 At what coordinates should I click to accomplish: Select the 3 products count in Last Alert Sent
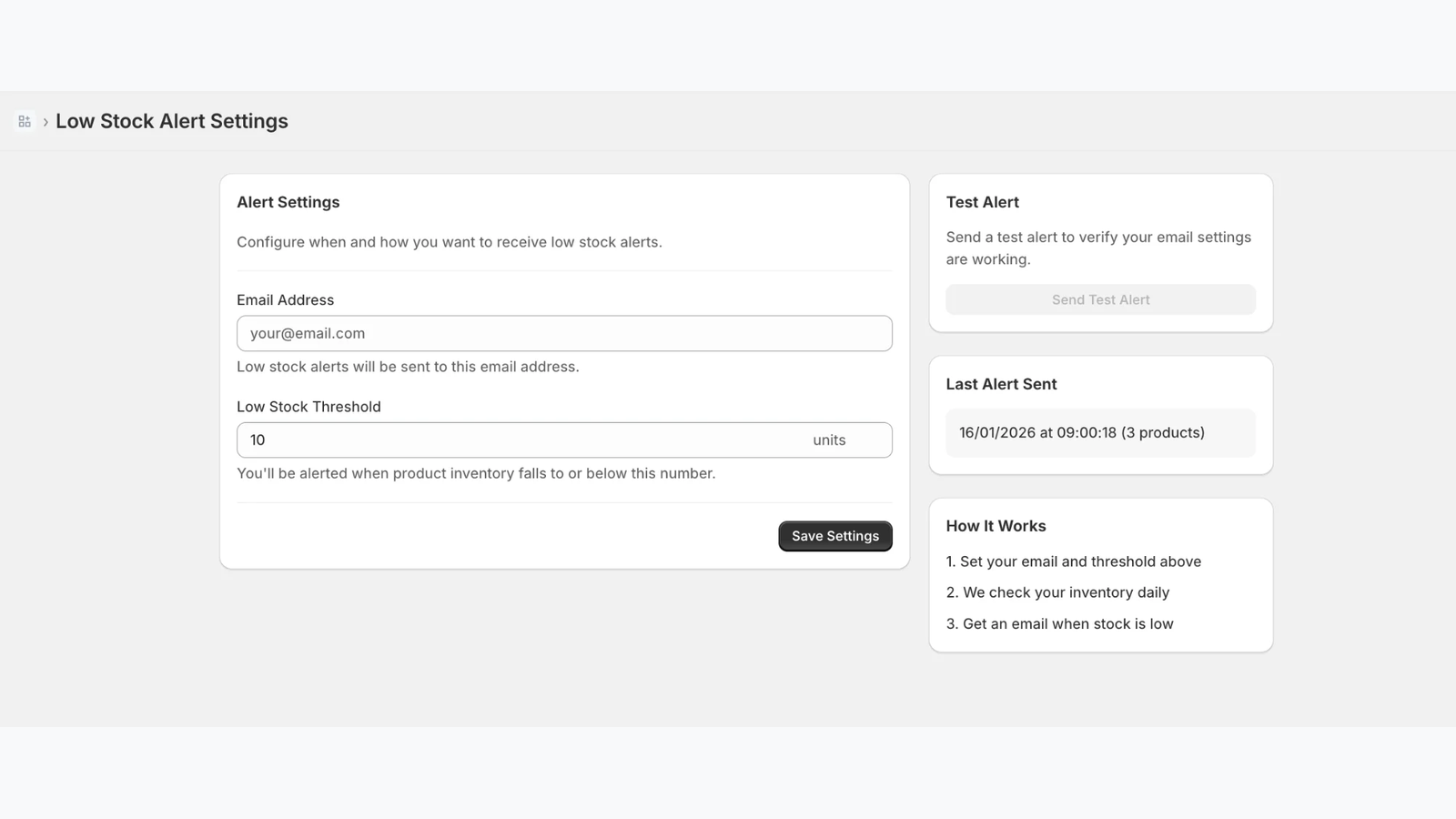[x=1164, y=432]
